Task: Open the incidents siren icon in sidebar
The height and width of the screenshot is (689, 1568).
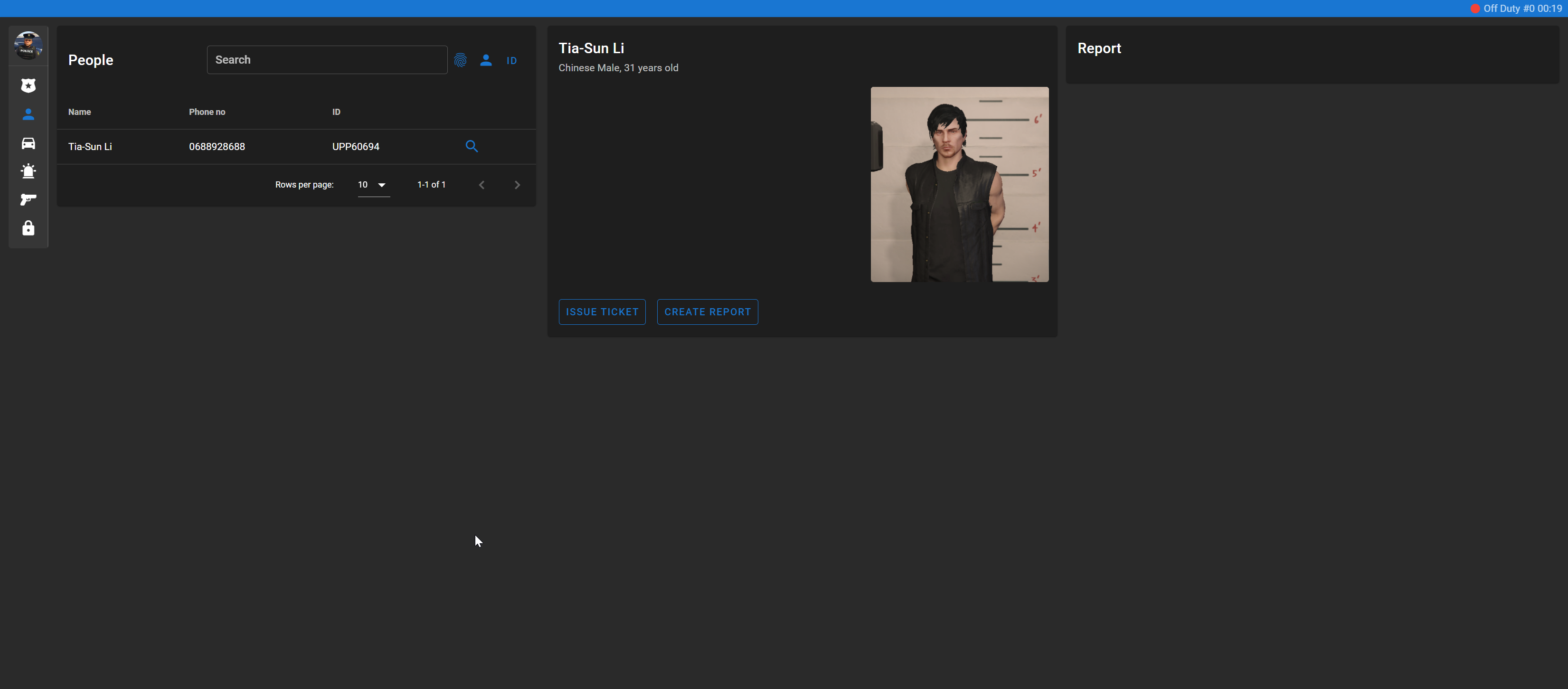Action: (x=28, y=171)
